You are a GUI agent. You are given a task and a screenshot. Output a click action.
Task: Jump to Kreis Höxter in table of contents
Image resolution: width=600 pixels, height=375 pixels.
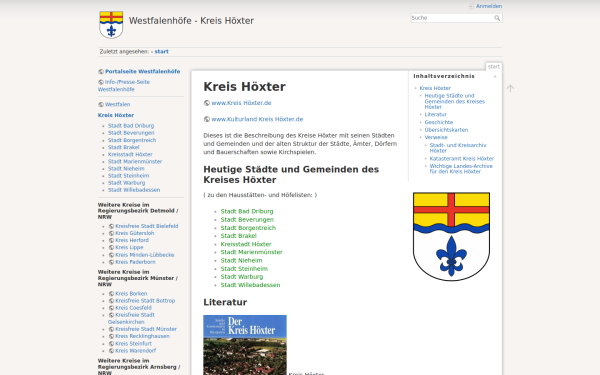(435, 88)
